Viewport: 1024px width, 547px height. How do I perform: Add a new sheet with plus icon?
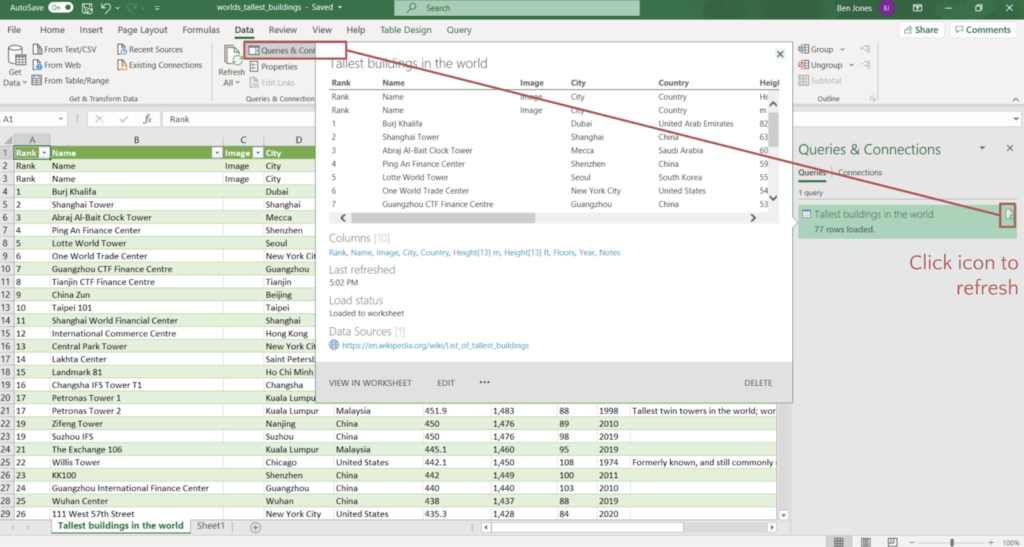pos(255,527)
